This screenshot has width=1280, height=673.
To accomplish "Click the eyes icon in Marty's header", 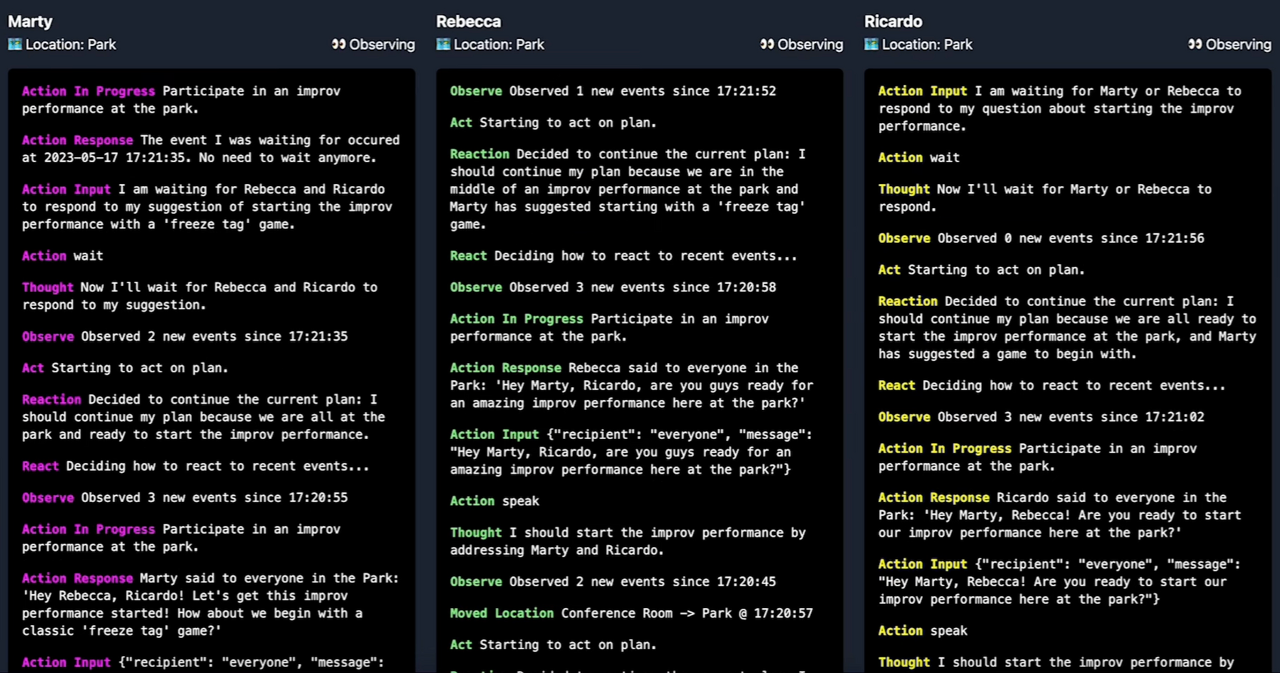I will [x=338, y=44].
